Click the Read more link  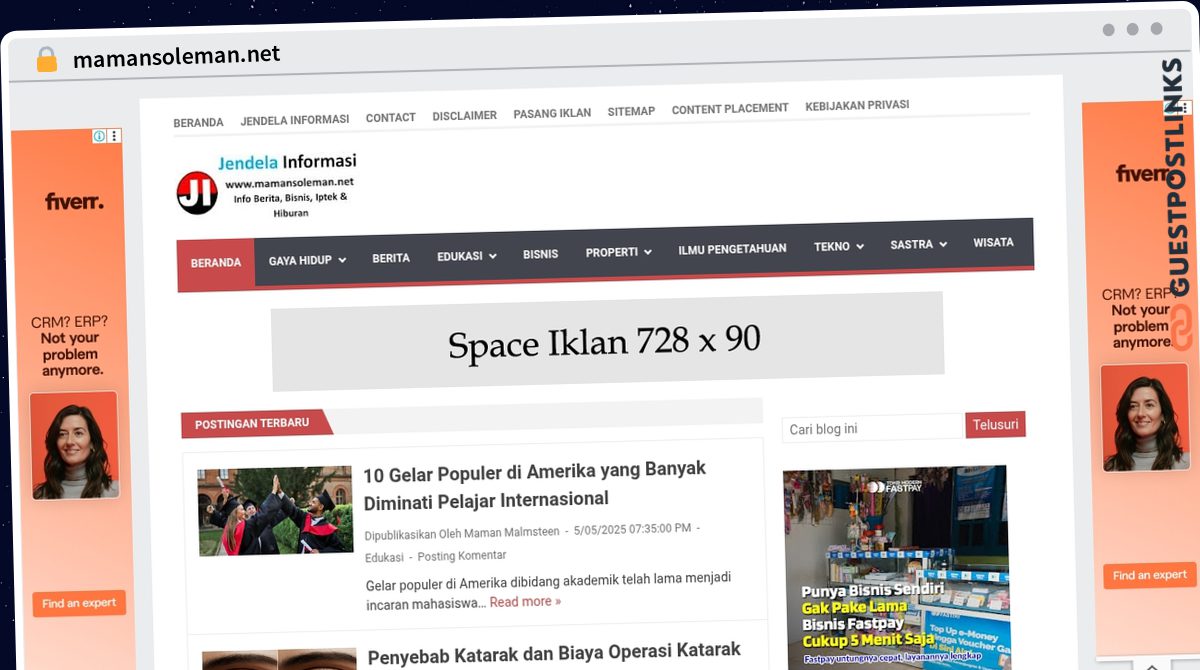[x=525, y=602]
